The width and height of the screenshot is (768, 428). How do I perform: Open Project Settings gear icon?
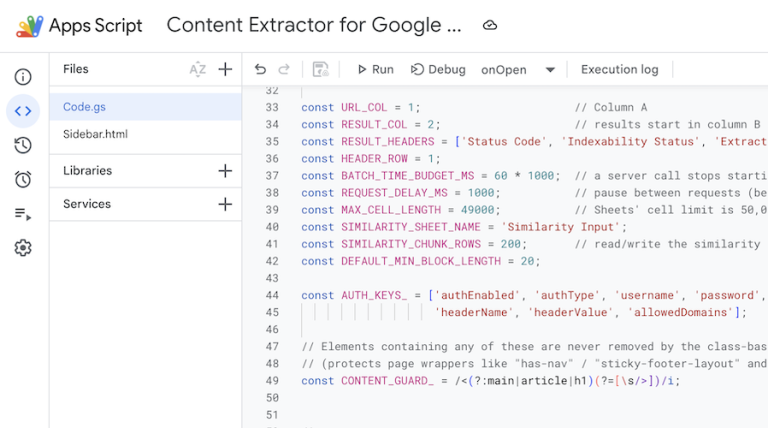(x=23, y=248)
